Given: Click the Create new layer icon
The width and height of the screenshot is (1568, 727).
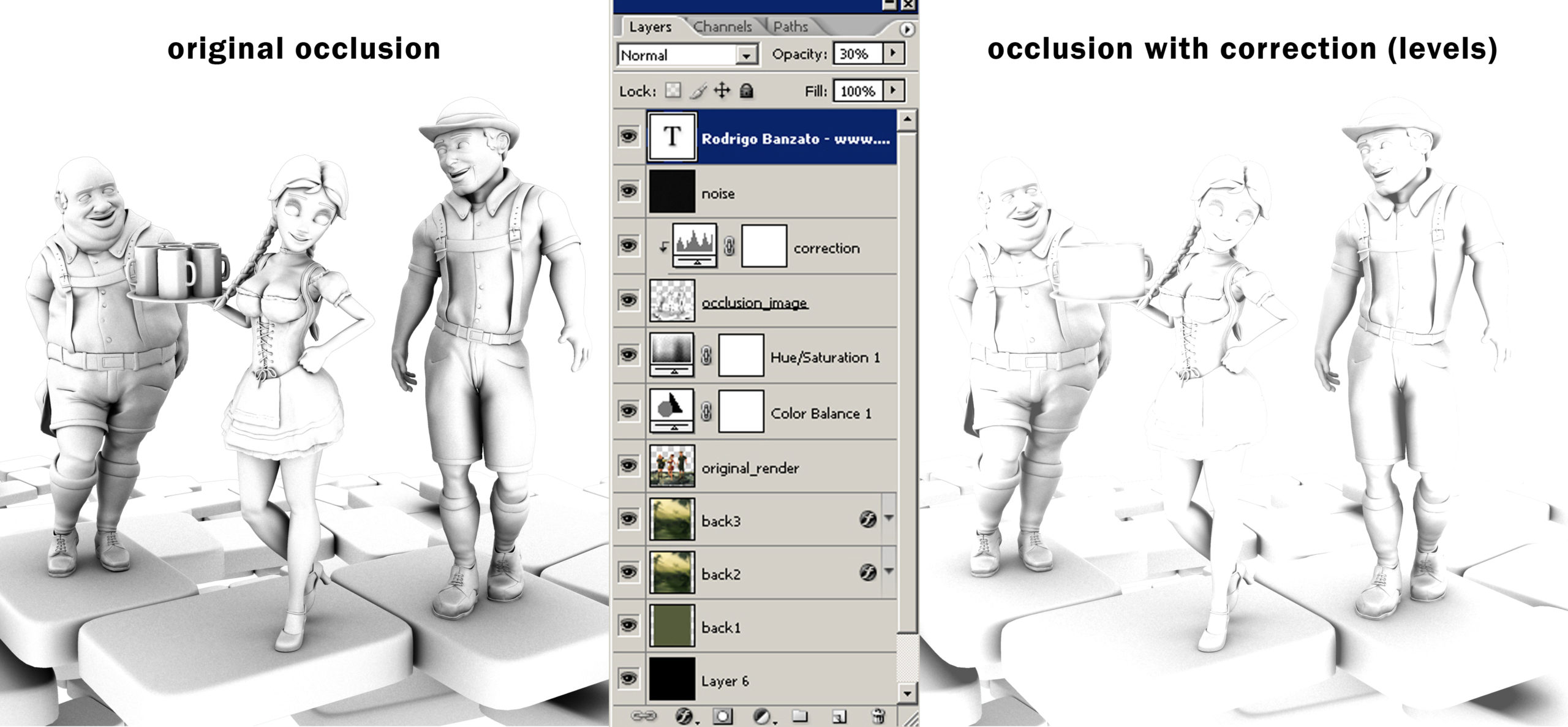Looking at the screenshot, I should tap(839, 715).
